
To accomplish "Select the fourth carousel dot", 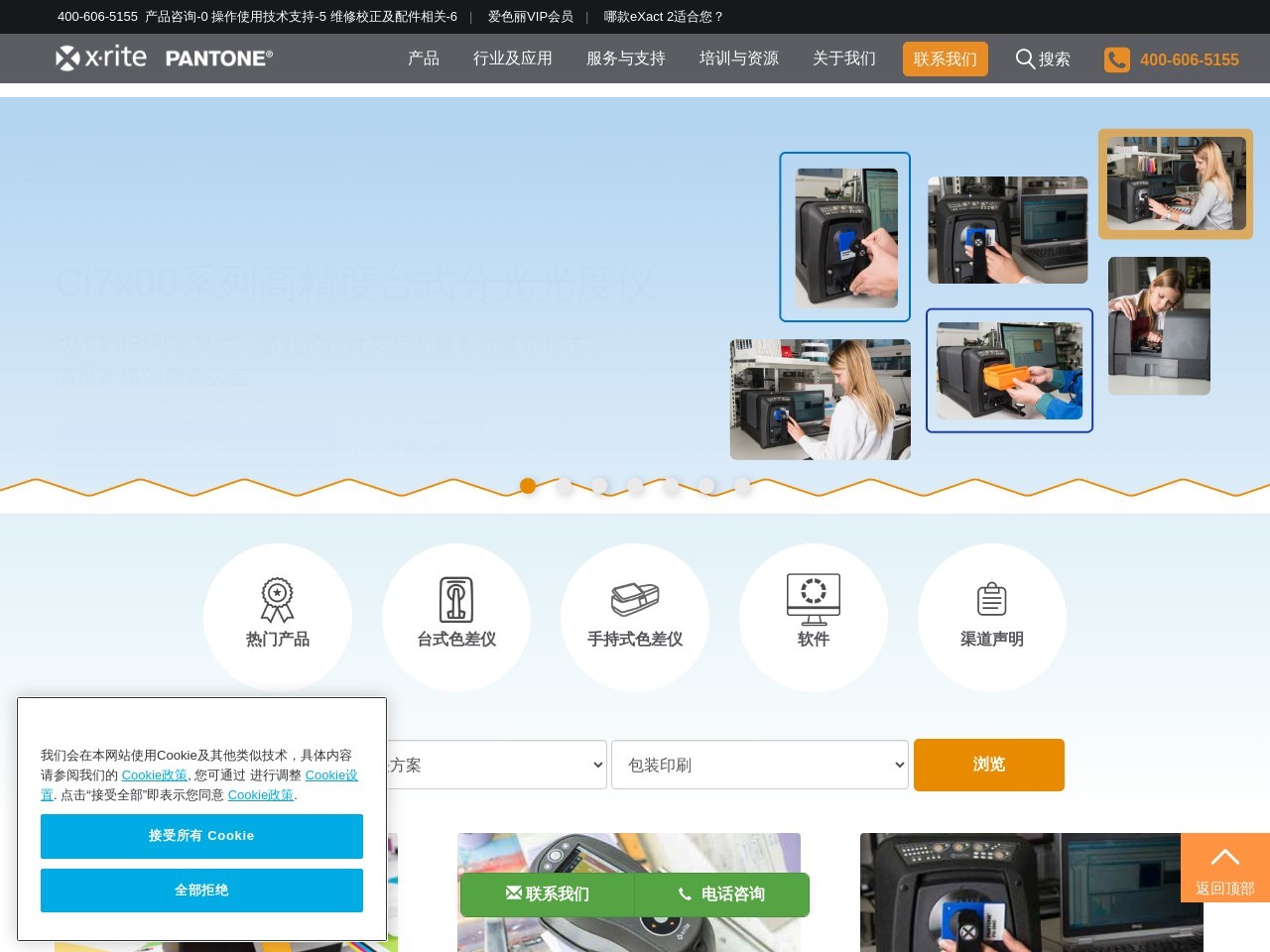I will [635, 486].
